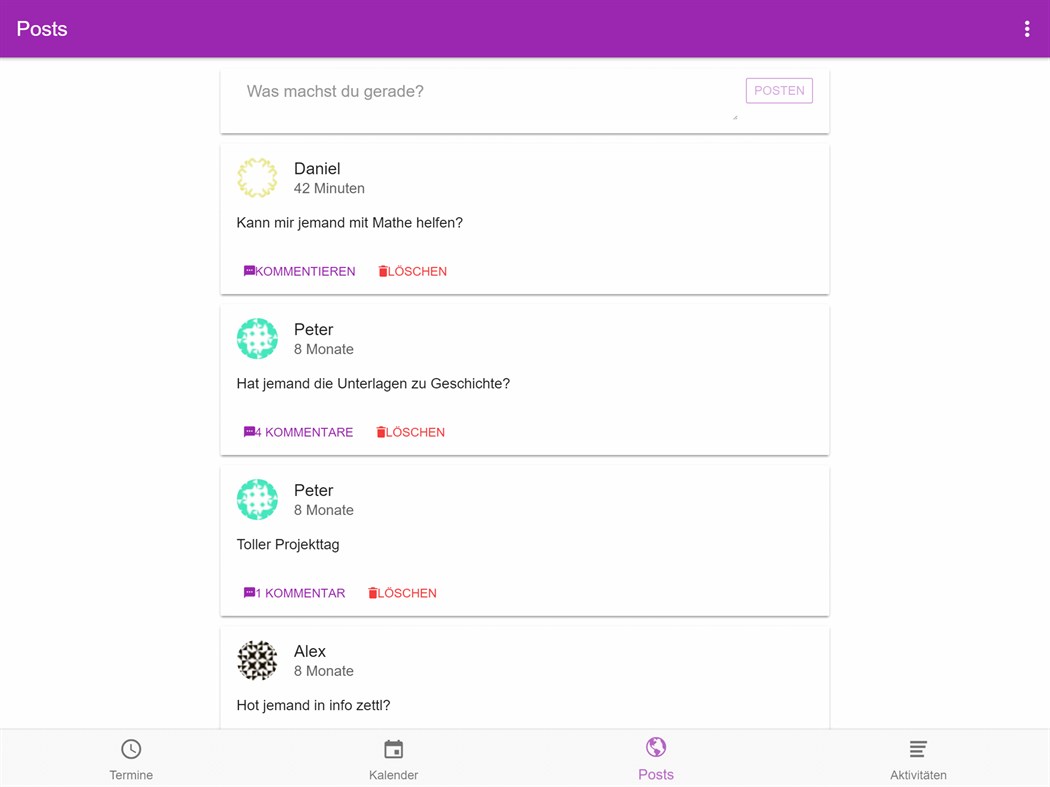Click the comment icon beside 4 KOMMENTARE
Screen dimensions: 1050x787
(250, 432)
